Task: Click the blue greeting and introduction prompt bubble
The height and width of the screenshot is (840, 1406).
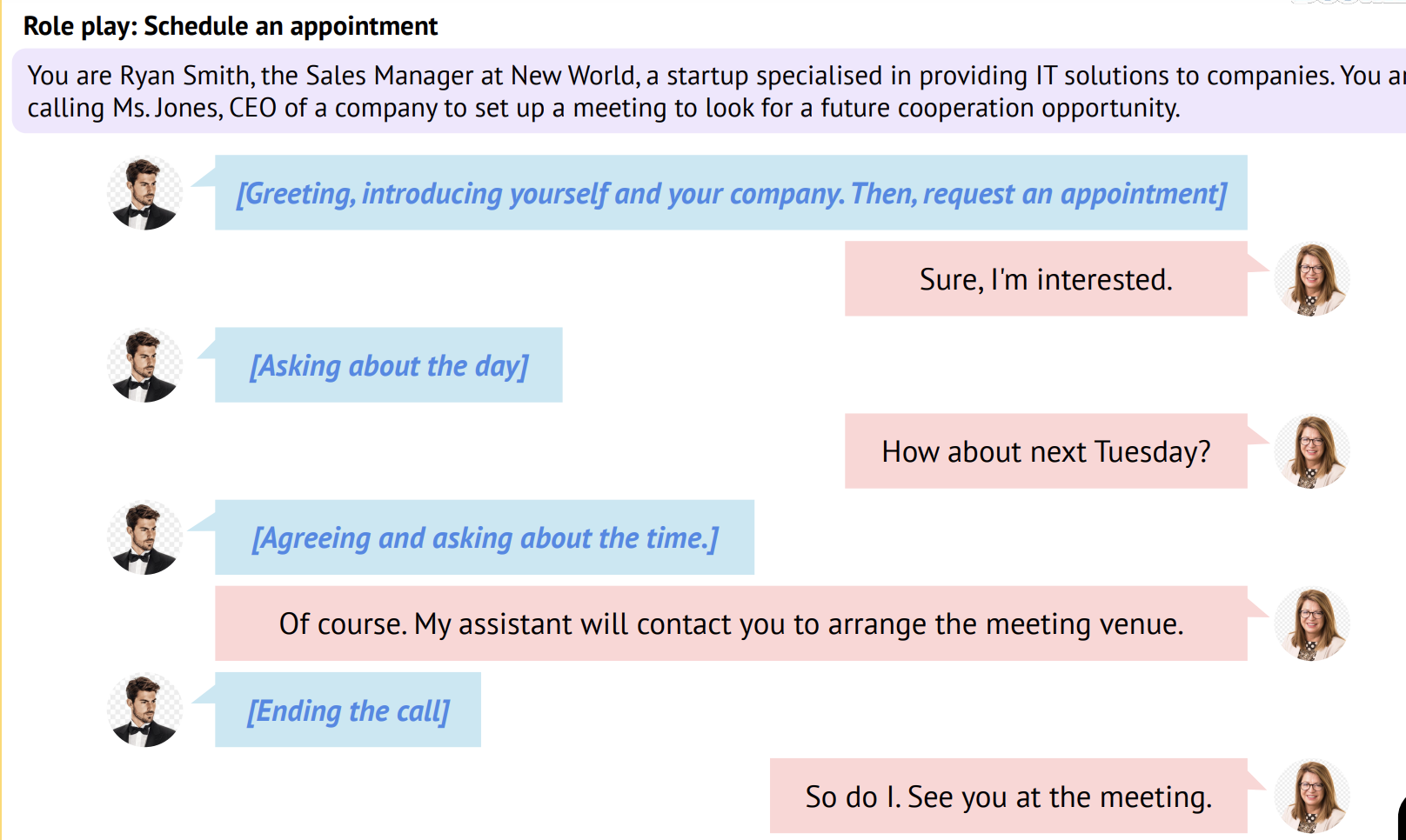Action: pyautogui.click(x=731, y=193)
